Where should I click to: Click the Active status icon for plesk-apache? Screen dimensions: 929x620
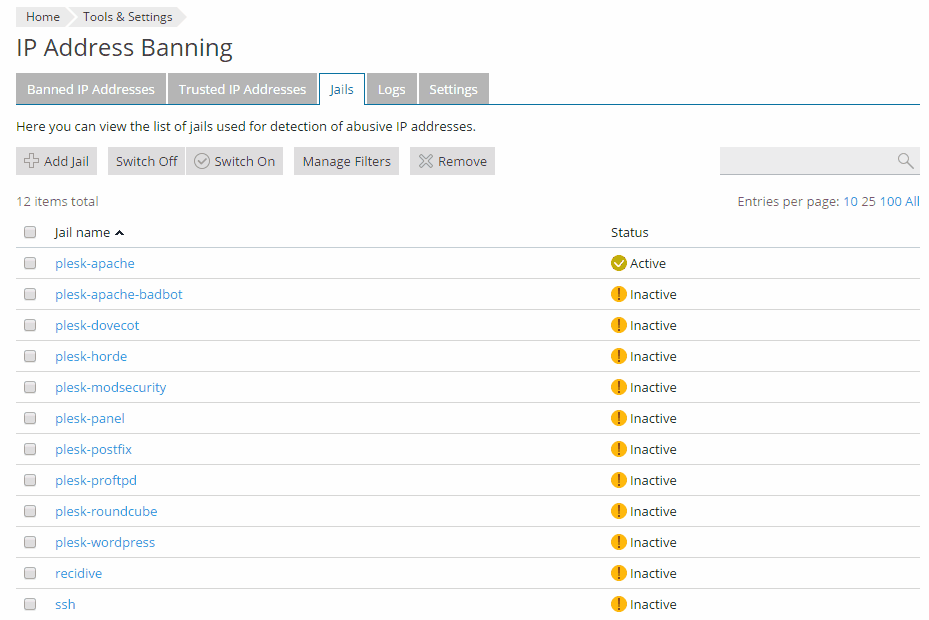618,264
